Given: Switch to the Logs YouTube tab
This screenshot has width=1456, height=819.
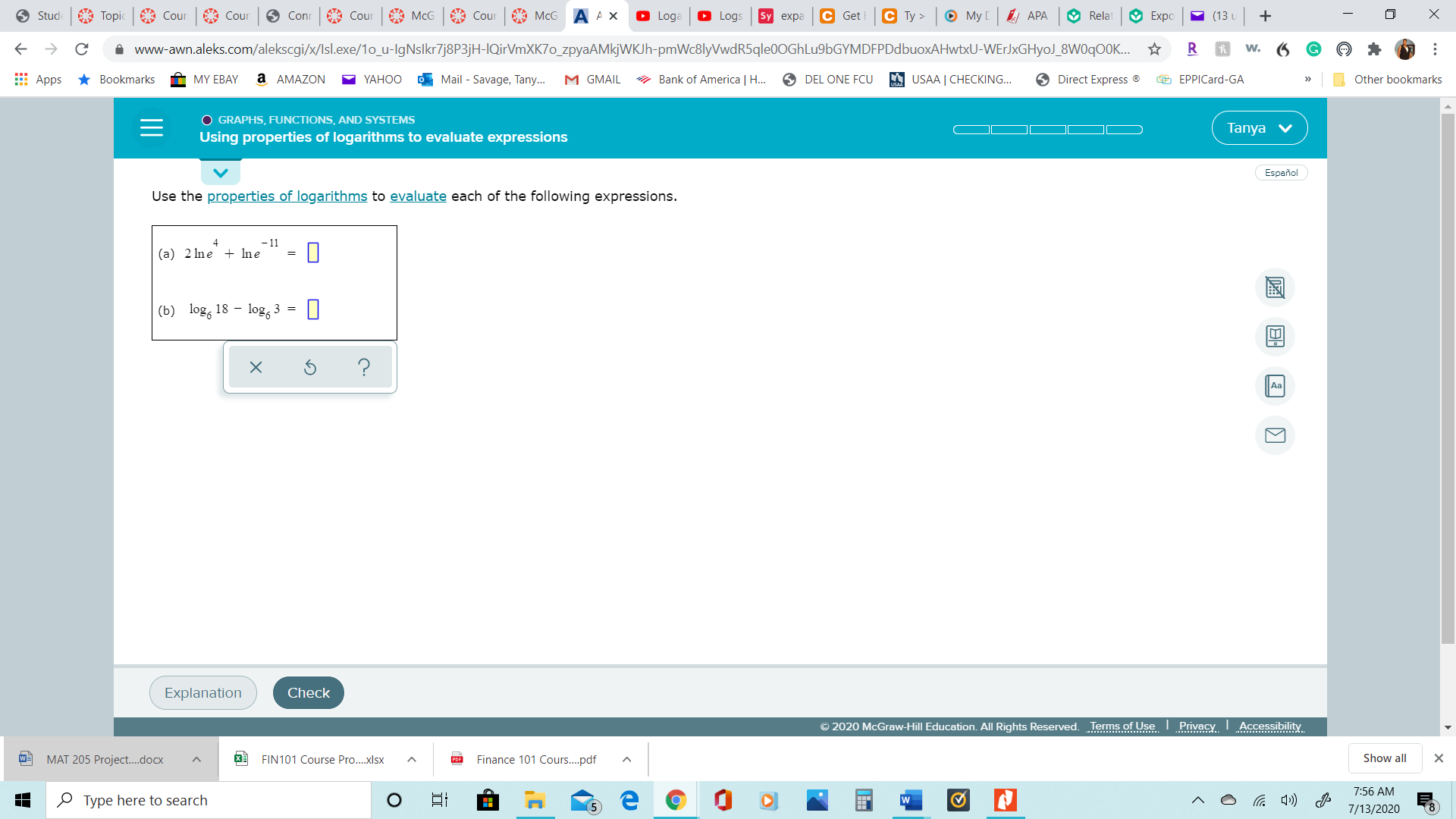Looking at the screenshot, I should click(x=720, y=16).
